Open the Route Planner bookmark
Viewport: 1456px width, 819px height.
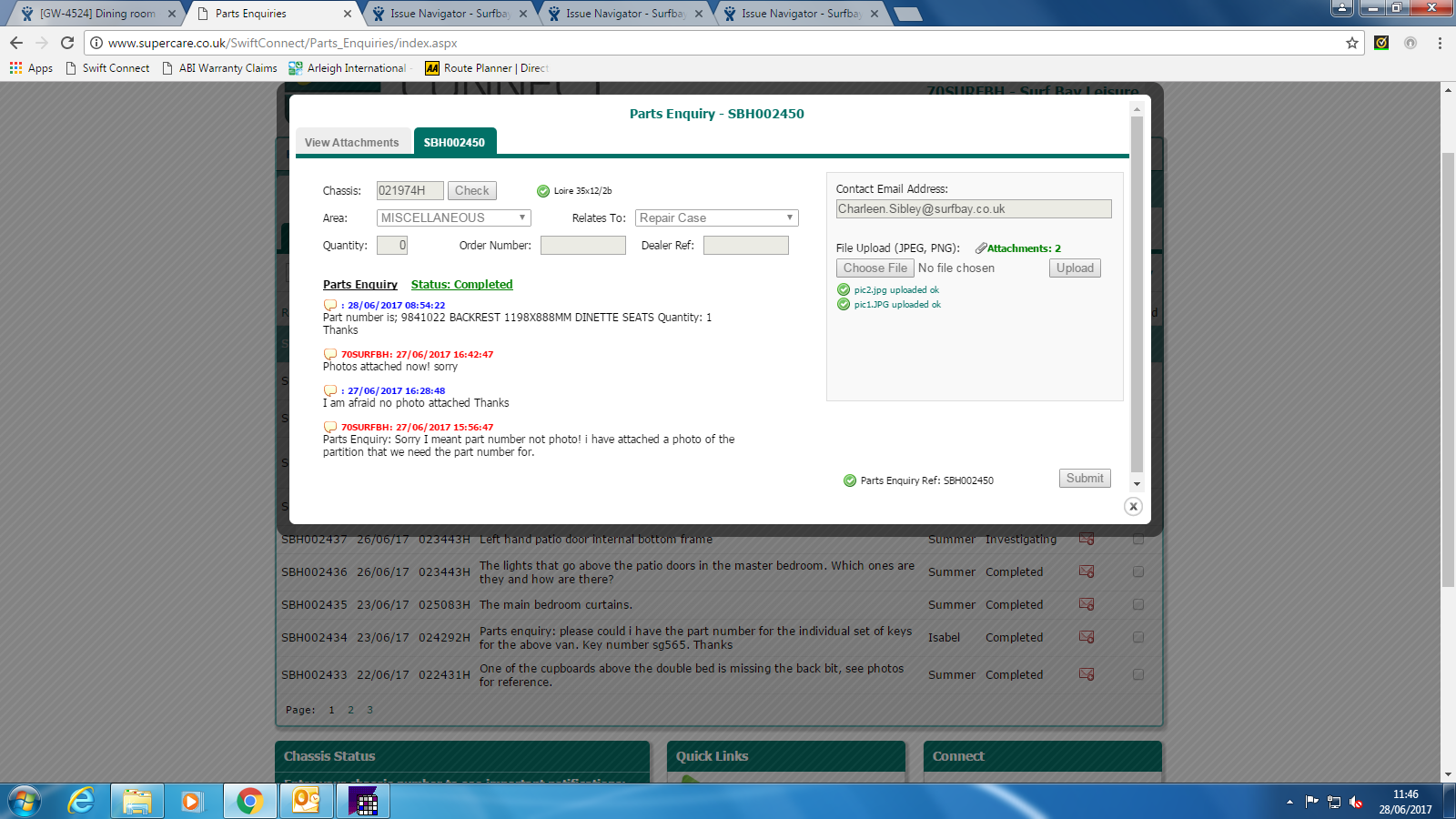487,68
